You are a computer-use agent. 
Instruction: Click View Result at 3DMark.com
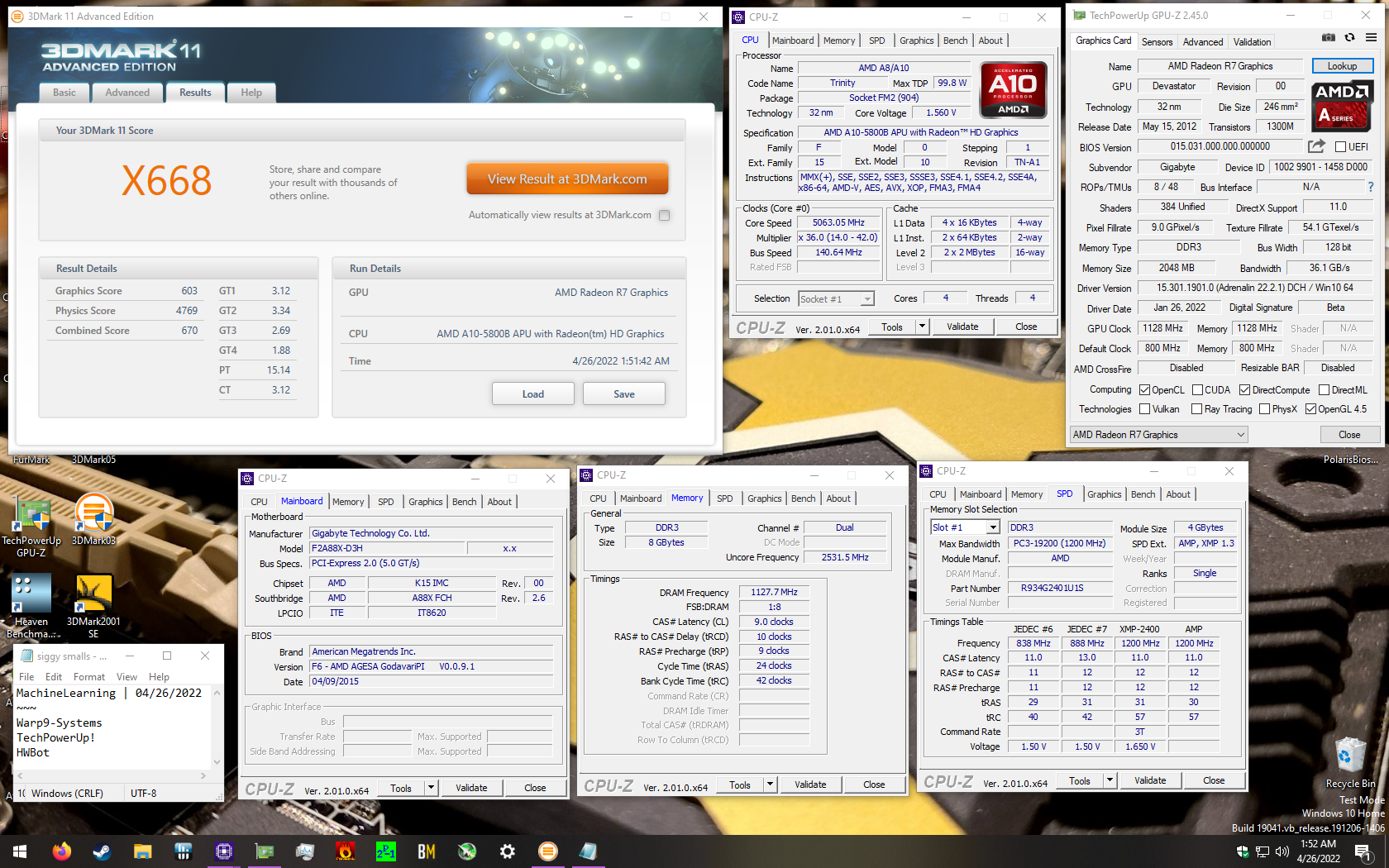coord(567,179)
